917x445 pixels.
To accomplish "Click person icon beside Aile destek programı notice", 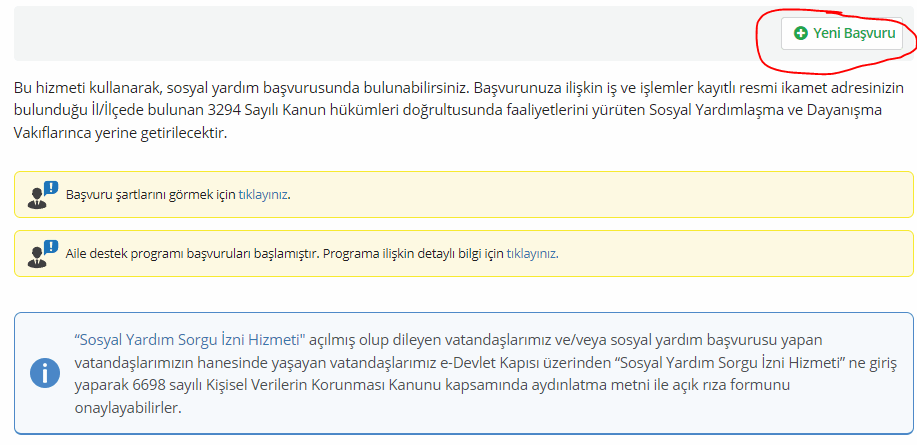I will click(x=37, y=257).
